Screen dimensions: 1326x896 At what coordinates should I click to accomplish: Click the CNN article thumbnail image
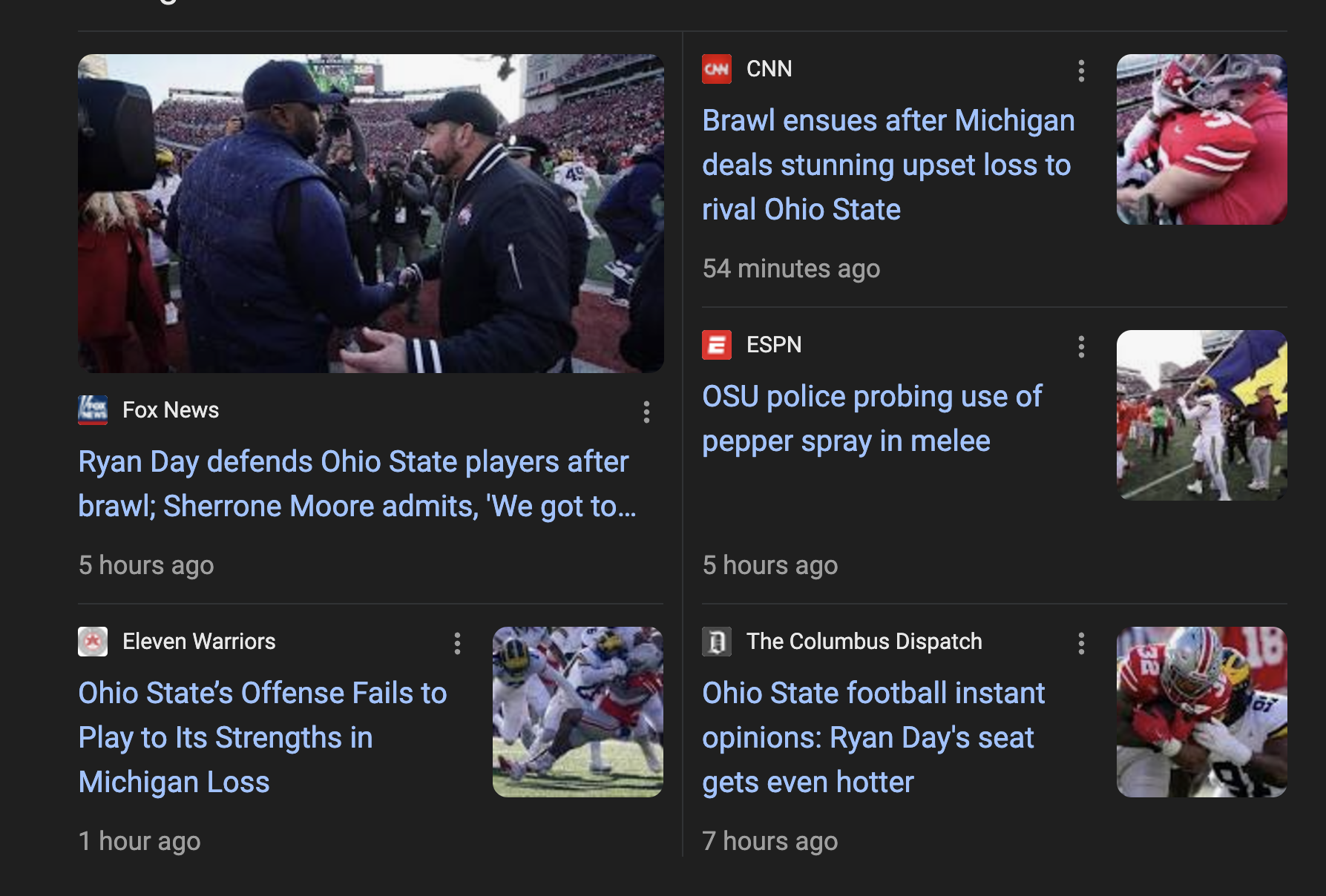1201,139
